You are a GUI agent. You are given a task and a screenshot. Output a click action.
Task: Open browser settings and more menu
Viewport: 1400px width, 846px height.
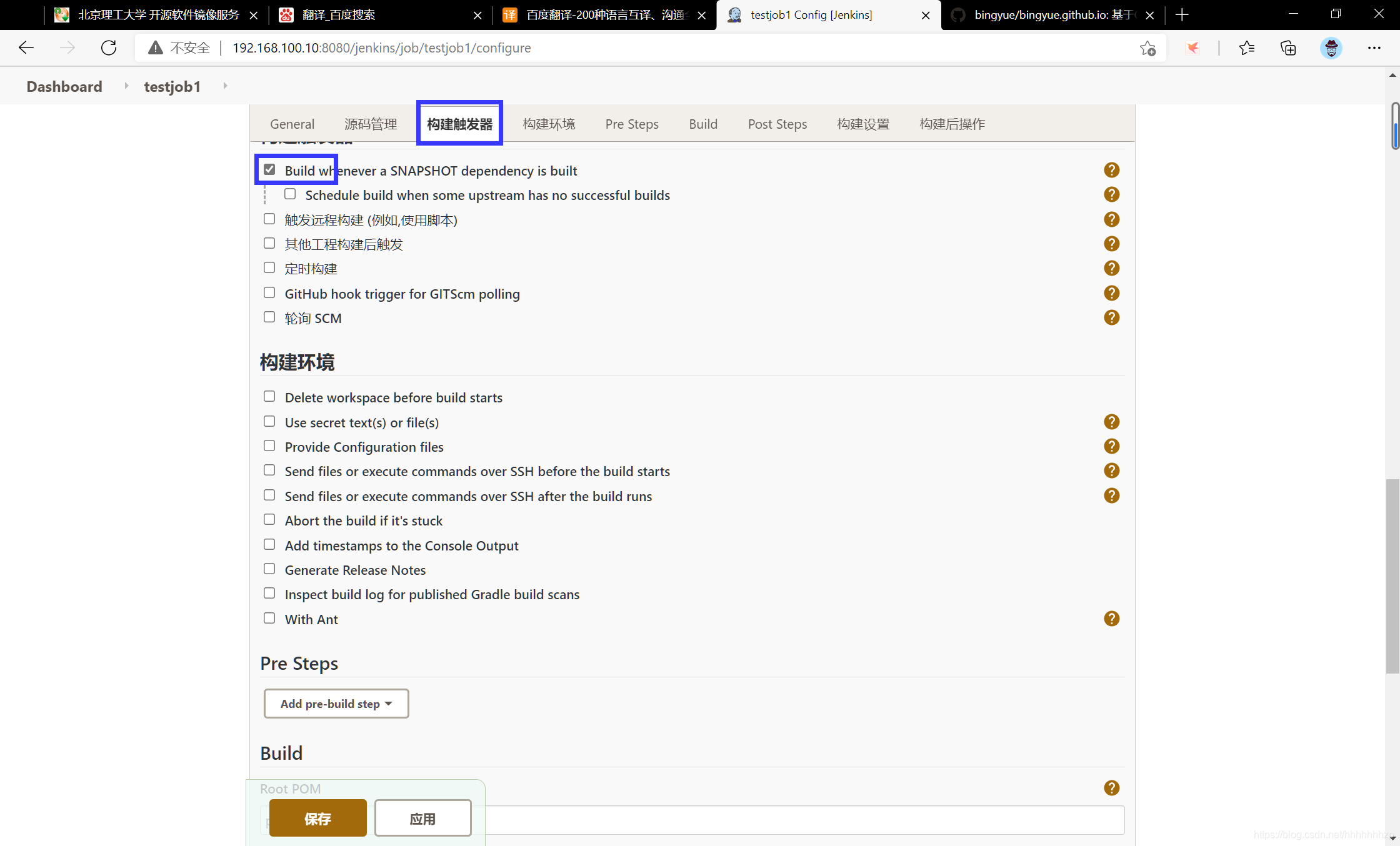(x=1374, y=48)
